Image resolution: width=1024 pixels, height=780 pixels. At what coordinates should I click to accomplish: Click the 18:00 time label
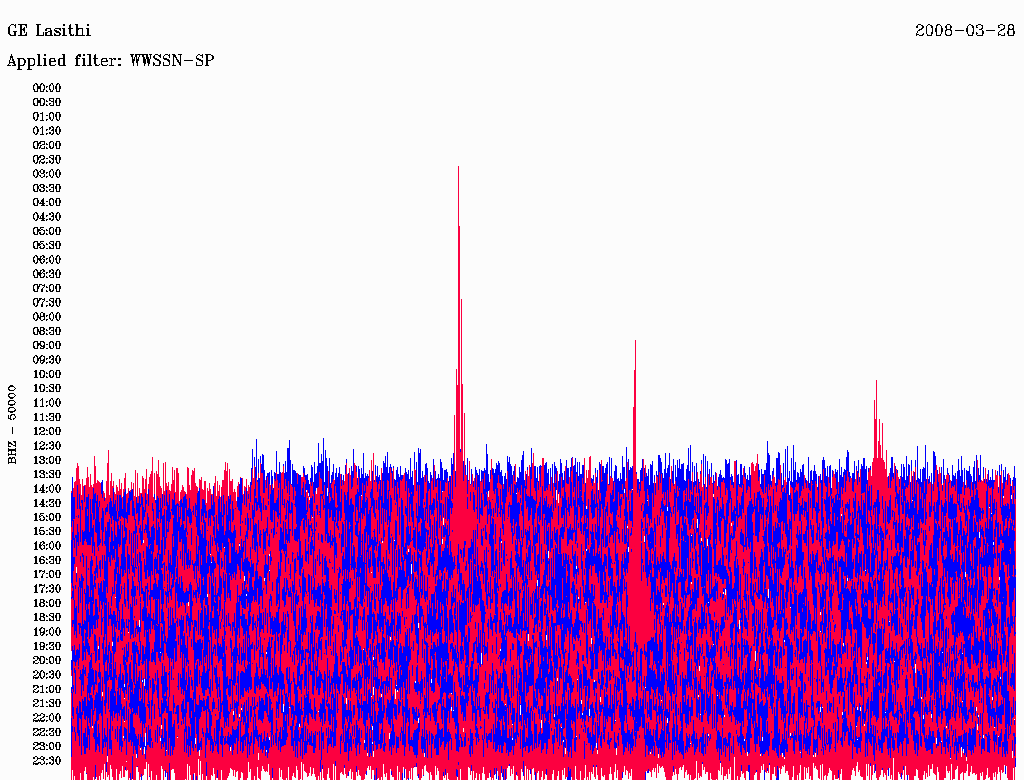[x=47, y=604]
